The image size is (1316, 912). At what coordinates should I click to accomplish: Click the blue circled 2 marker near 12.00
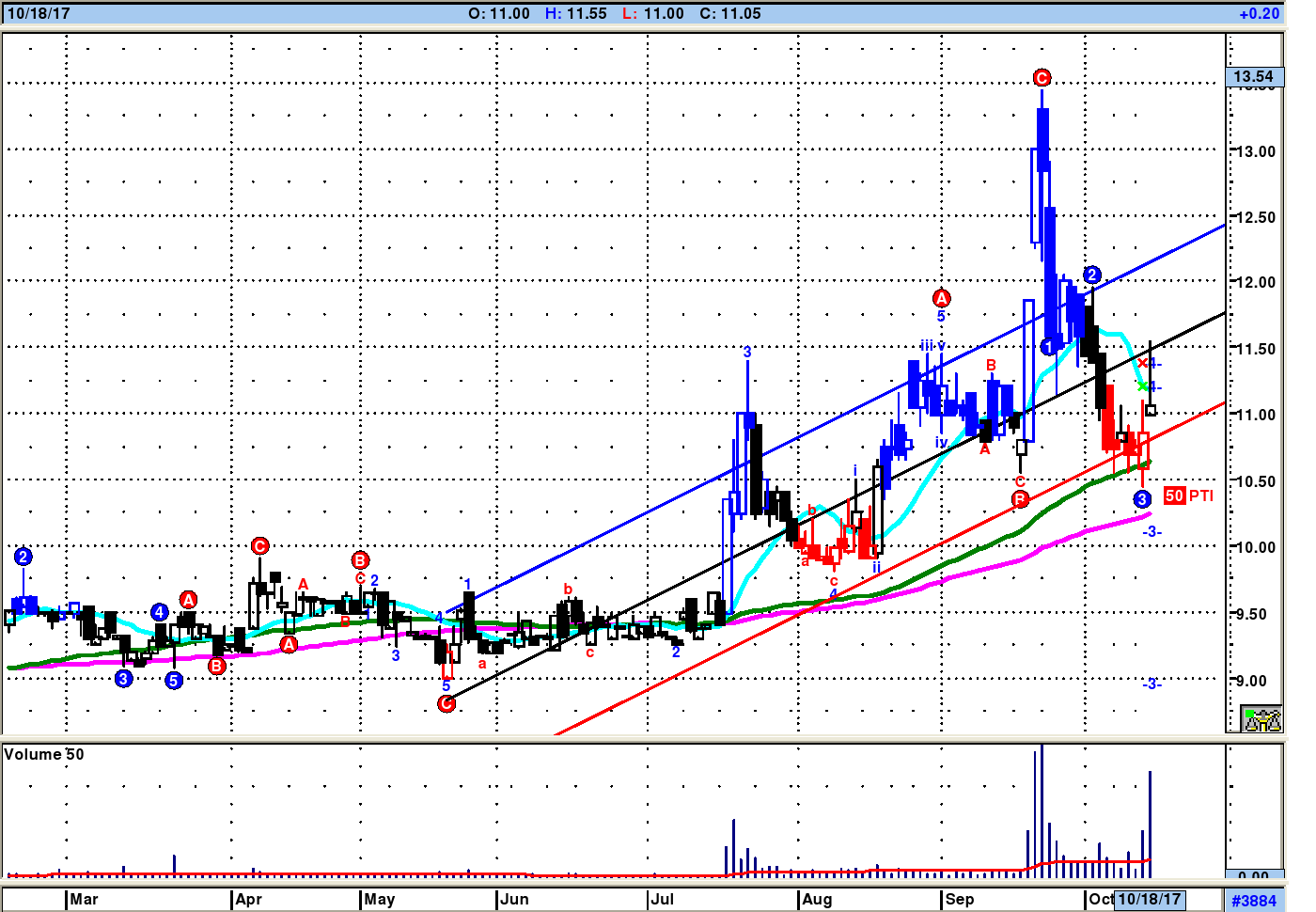pos(1091,275)
